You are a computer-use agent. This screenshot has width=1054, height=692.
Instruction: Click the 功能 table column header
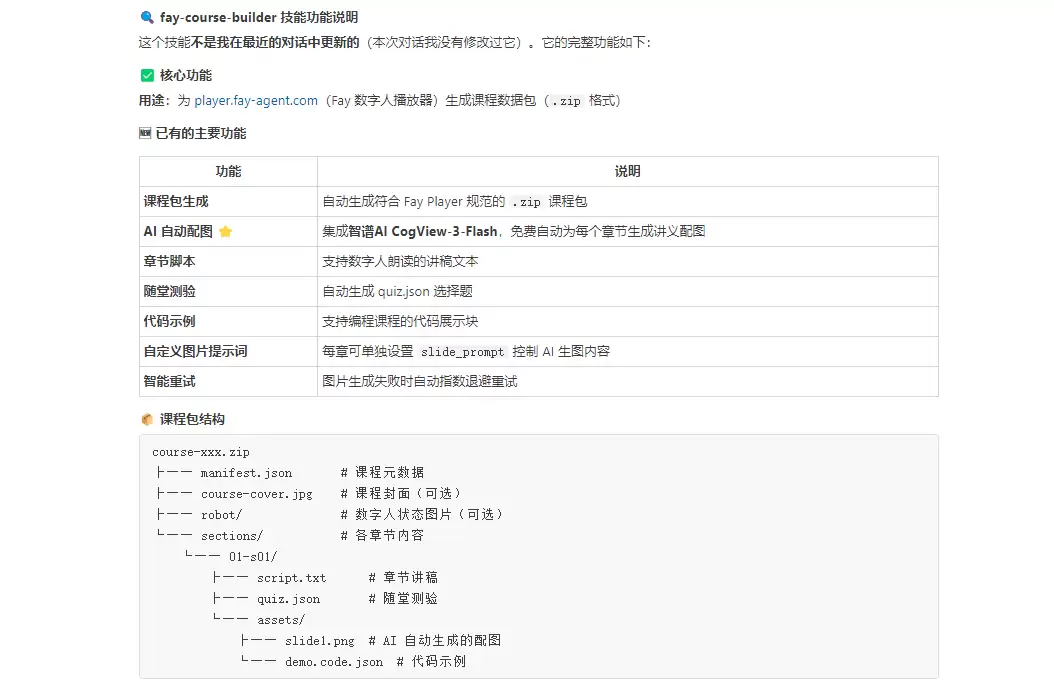click(228, 171)
